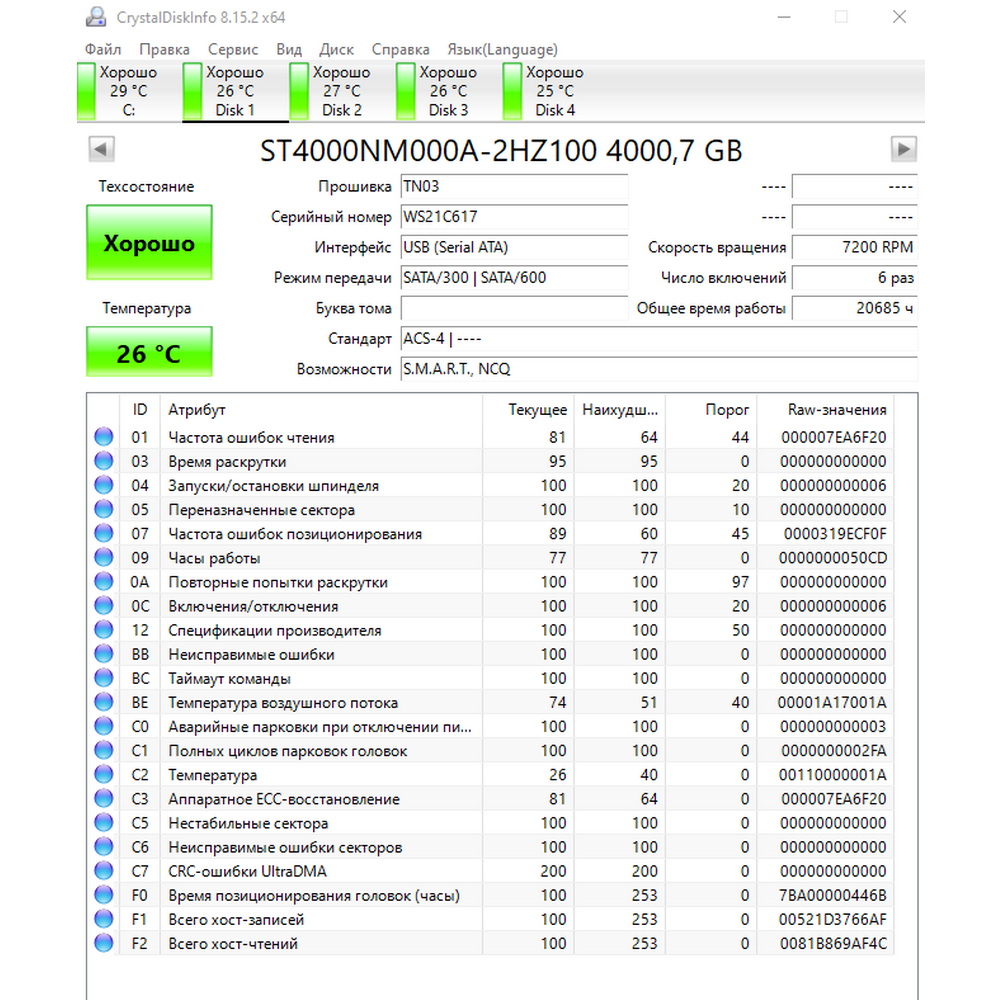Click status orb for attribute 12 row

(103, 630)
